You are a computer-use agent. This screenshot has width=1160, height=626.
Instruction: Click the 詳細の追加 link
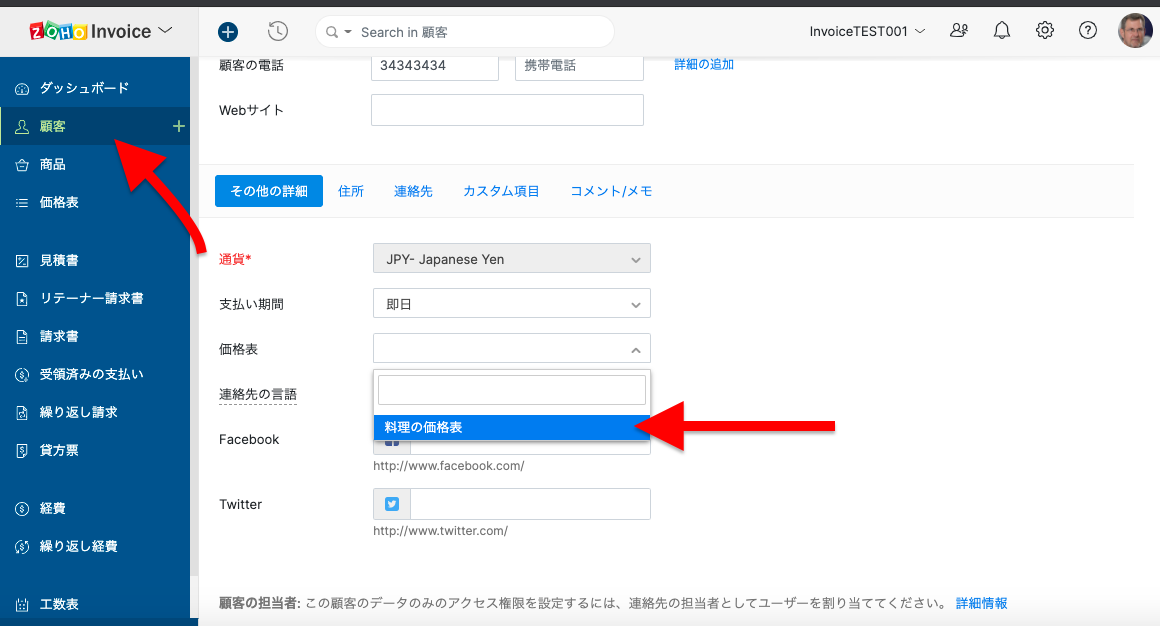pyautogui.click(x=704, y=64)
